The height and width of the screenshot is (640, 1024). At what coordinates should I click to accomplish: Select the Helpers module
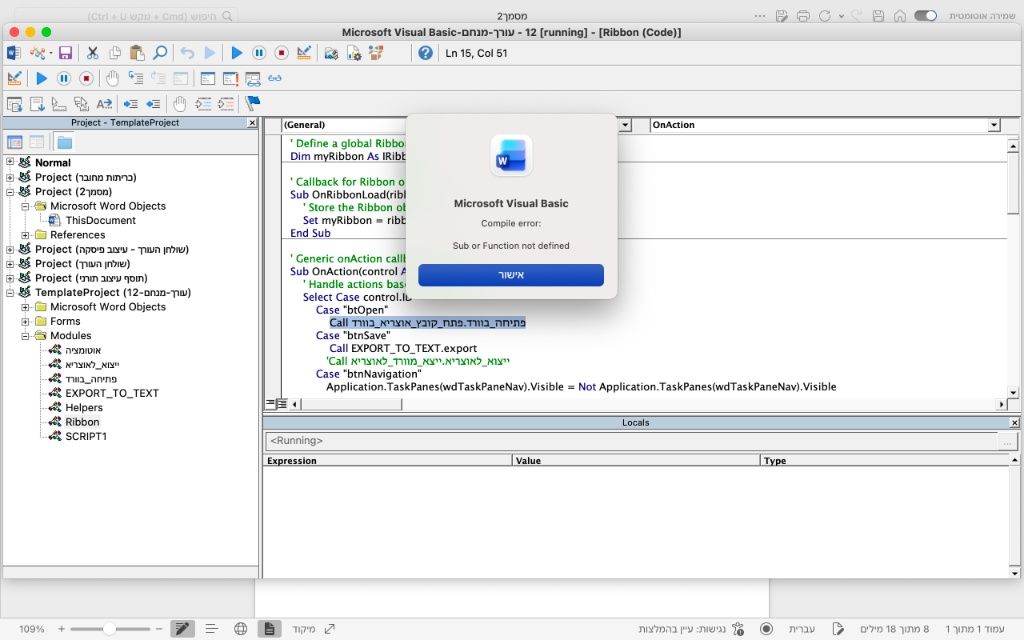(x=84, y=408)
